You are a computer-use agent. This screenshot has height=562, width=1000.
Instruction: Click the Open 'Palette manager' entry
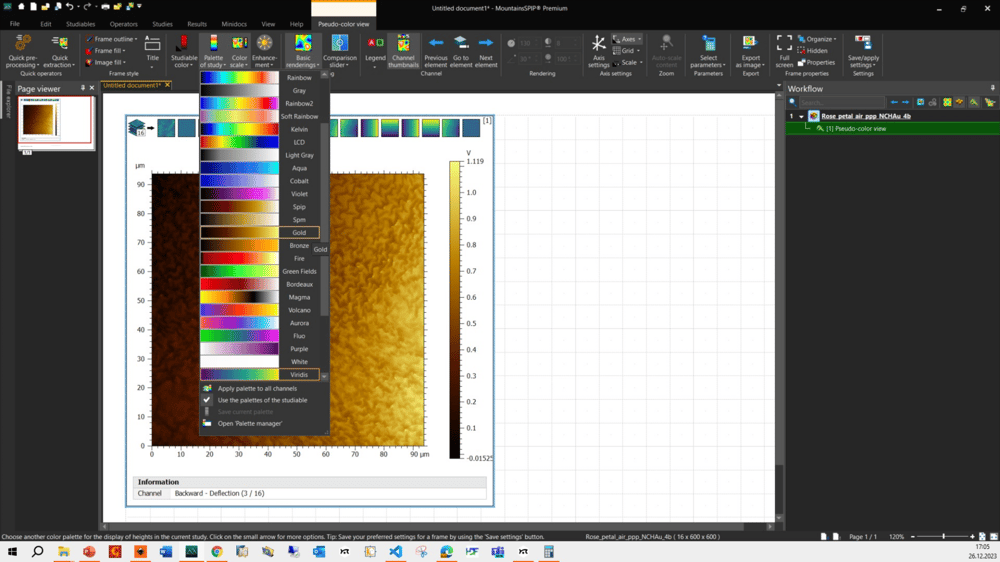pos(249,424)
